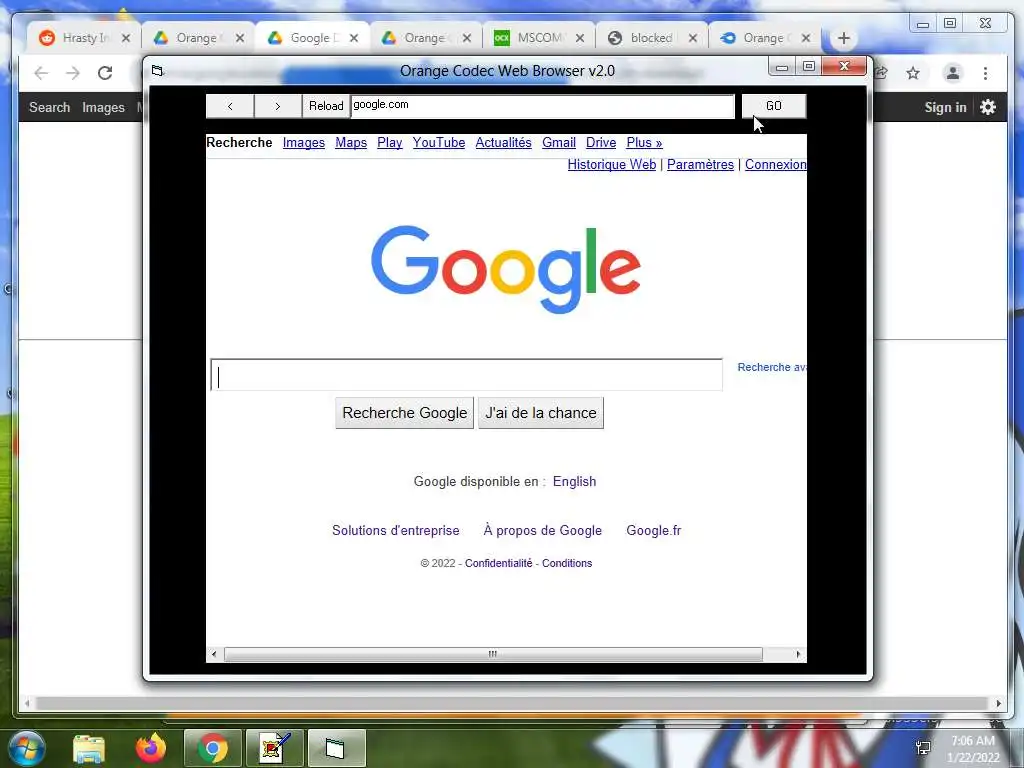Image resolution: width=1024 pixels, height=768 pixels.
Task: Click Chrome's back navigation arrow
Action: (x=41, y=73)
